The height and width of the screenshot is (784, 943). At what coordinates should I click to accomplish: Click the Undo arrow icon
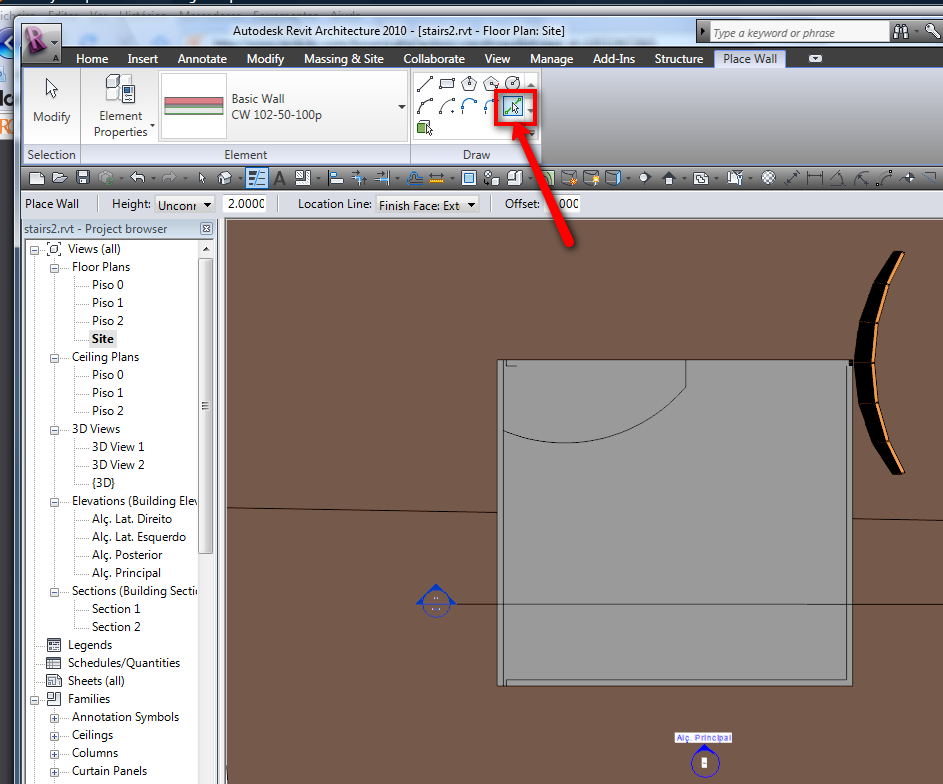(x=137, y=178)
